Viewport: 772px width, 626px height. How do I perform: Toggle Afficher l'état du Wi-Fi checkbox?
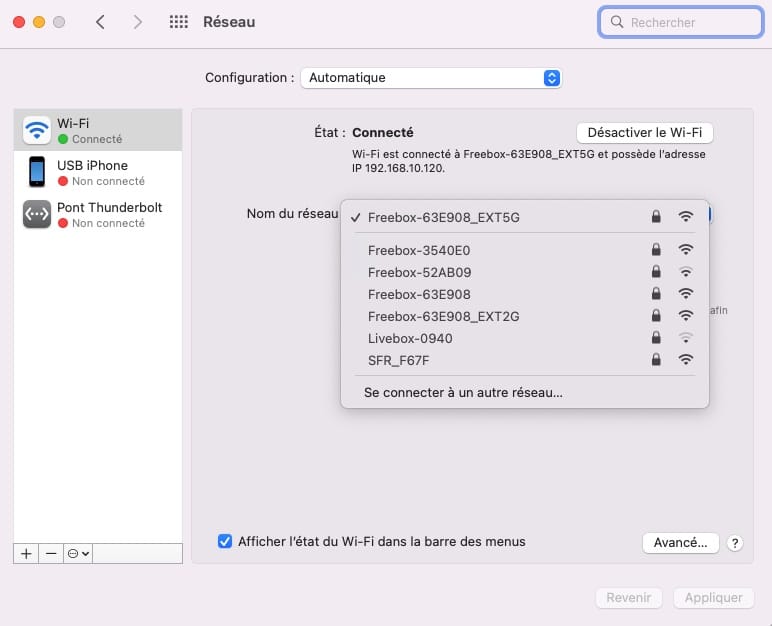(225, 541)
